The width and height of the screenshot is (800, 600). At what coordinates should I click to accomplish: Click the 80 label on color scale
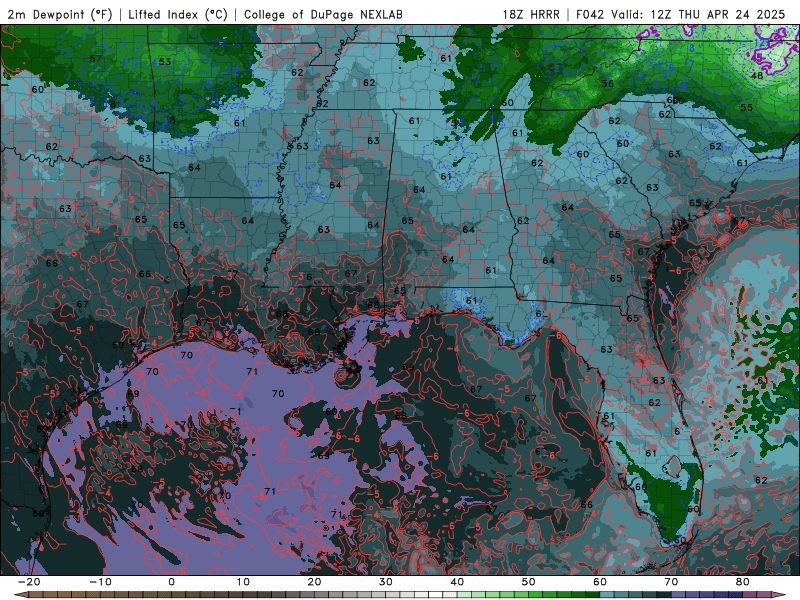pyautogui.click(x=743, y=582)
